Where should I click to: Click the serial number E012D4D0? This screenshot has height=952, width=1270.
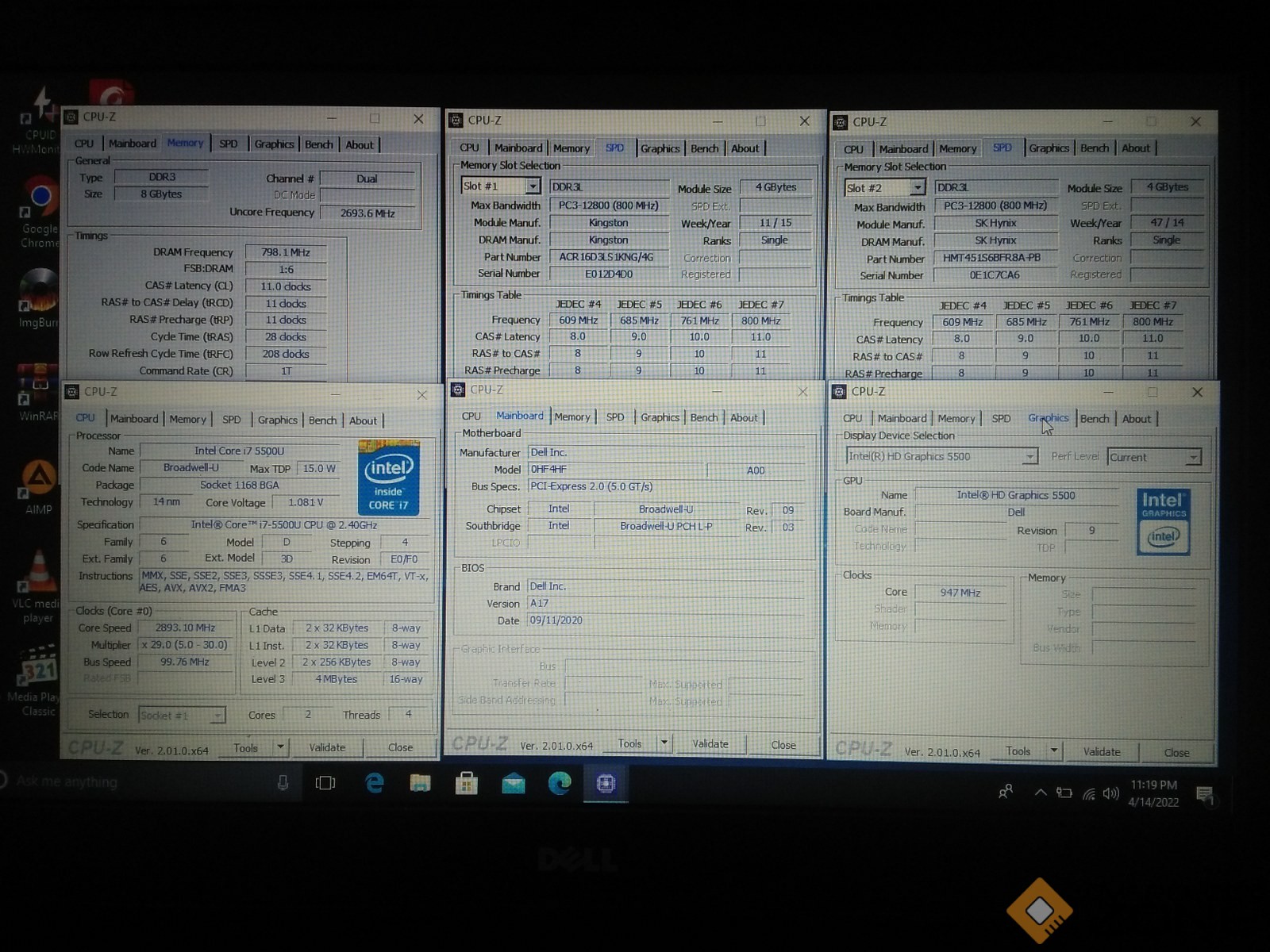click(x=610, y=274)
